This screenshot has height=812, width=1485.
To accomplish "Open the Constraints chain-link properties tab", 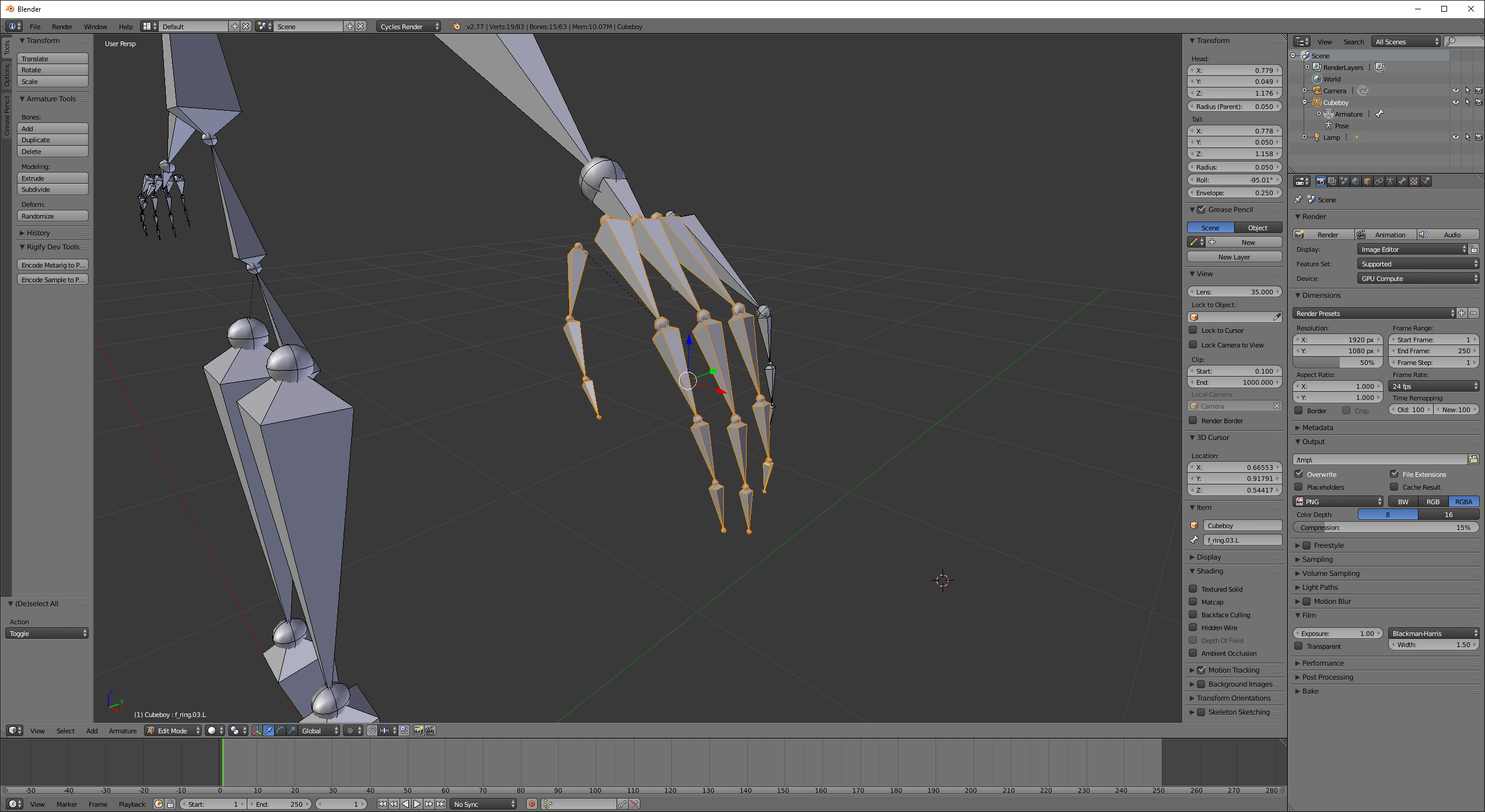I will 1379,181.
